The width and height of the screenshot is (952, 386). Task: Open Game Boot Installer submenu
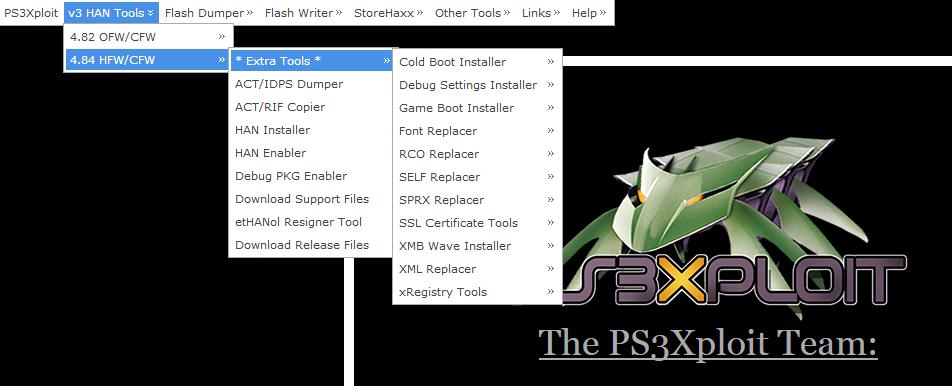click(477, 108)
